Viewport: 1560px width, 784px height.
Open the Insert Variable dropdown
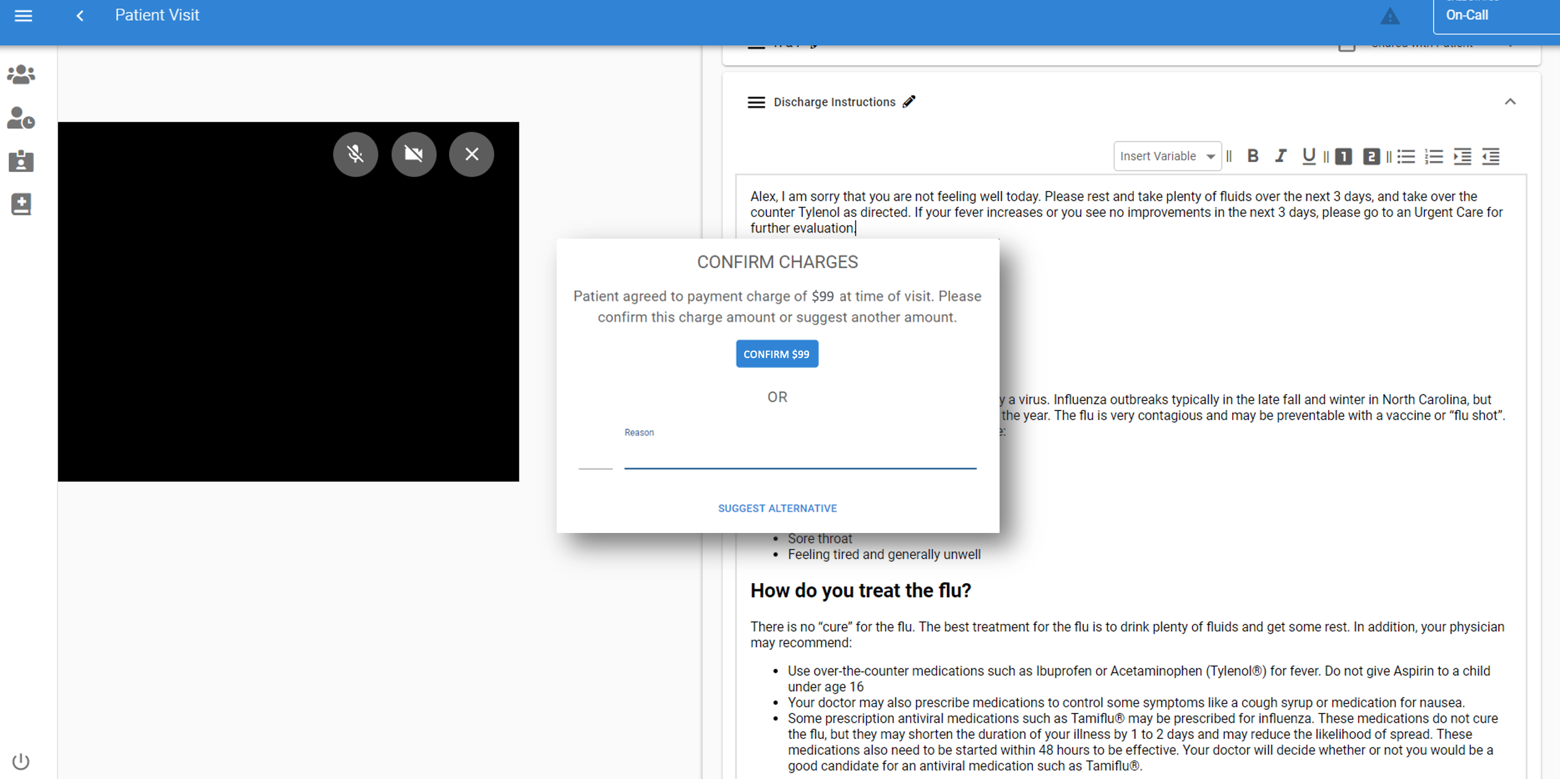click(x=1167, y=156)
